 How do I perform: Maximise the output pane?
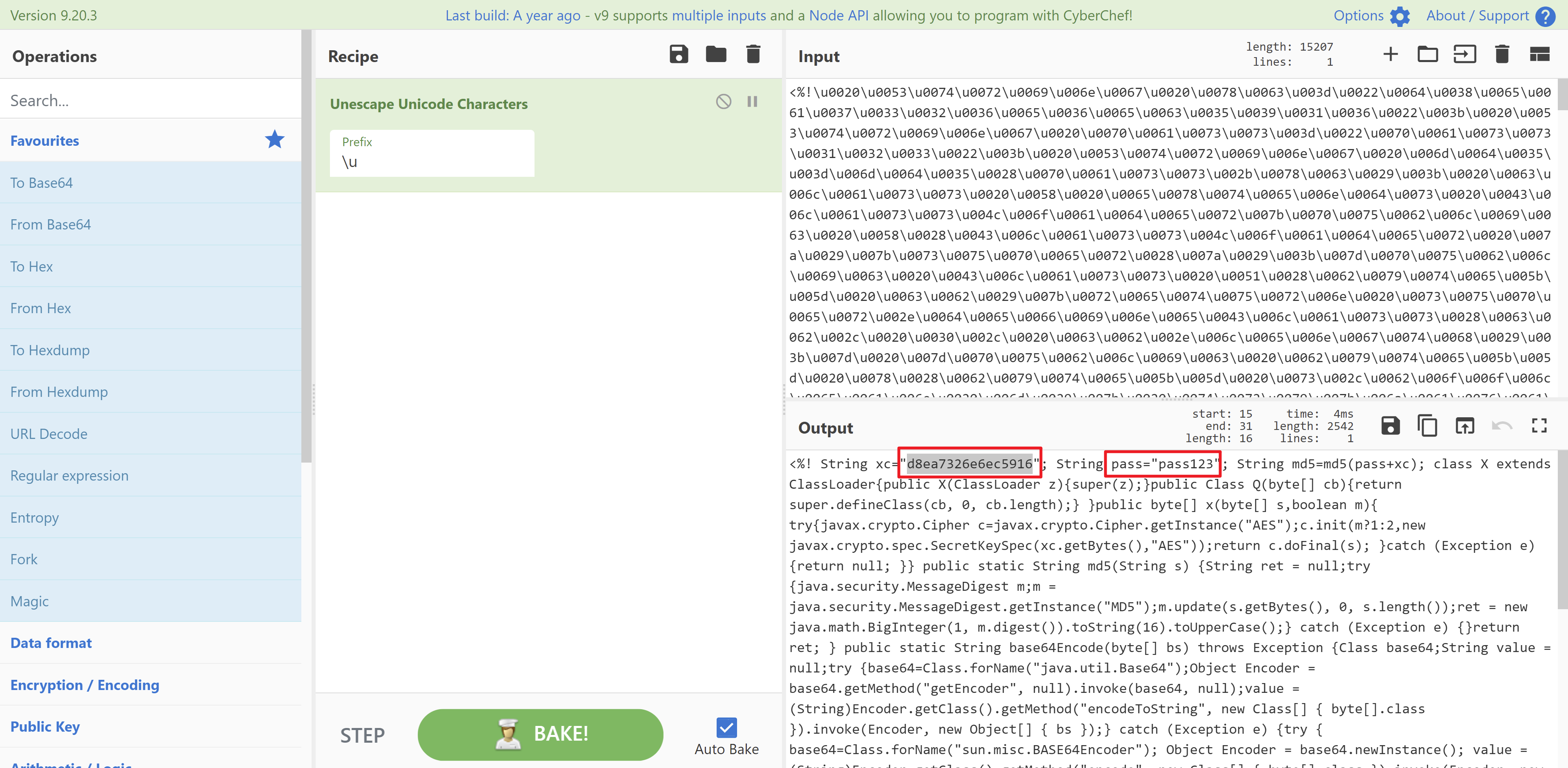pos(1539,426)
